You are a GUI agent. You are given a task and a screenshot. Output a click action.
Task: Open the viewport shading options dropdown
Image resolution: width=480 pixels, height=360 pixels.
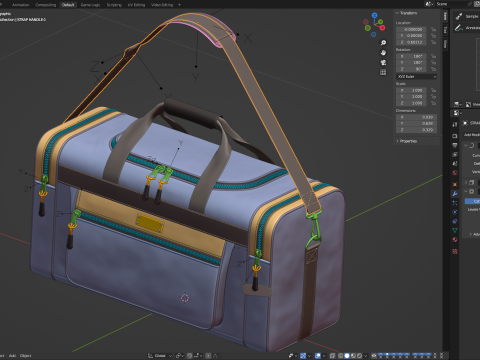pyautogui.click(x=366, y=356)
